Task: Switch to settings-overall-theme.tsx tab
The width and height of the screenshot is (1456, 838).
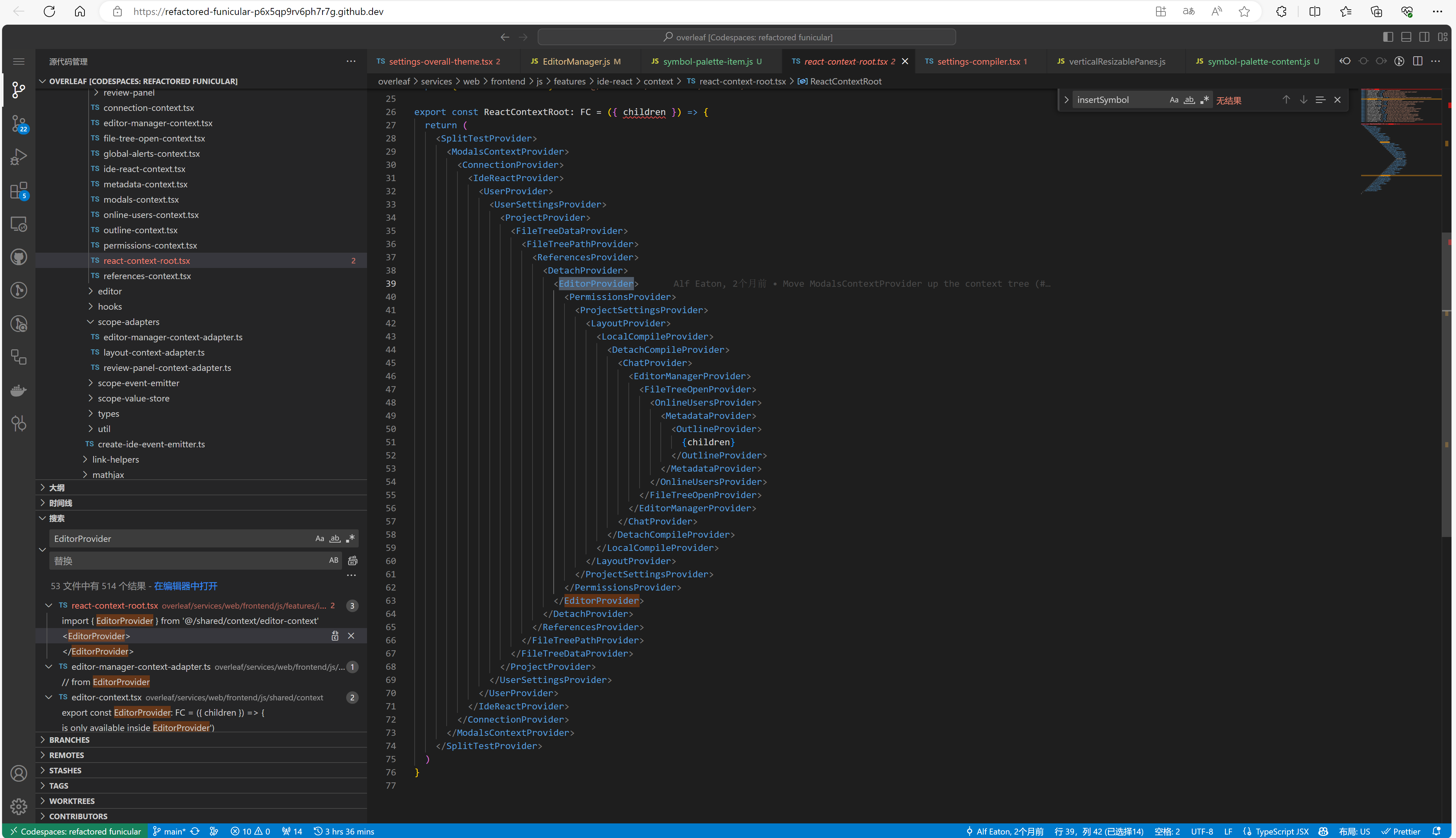Action: tap(443, 62)
